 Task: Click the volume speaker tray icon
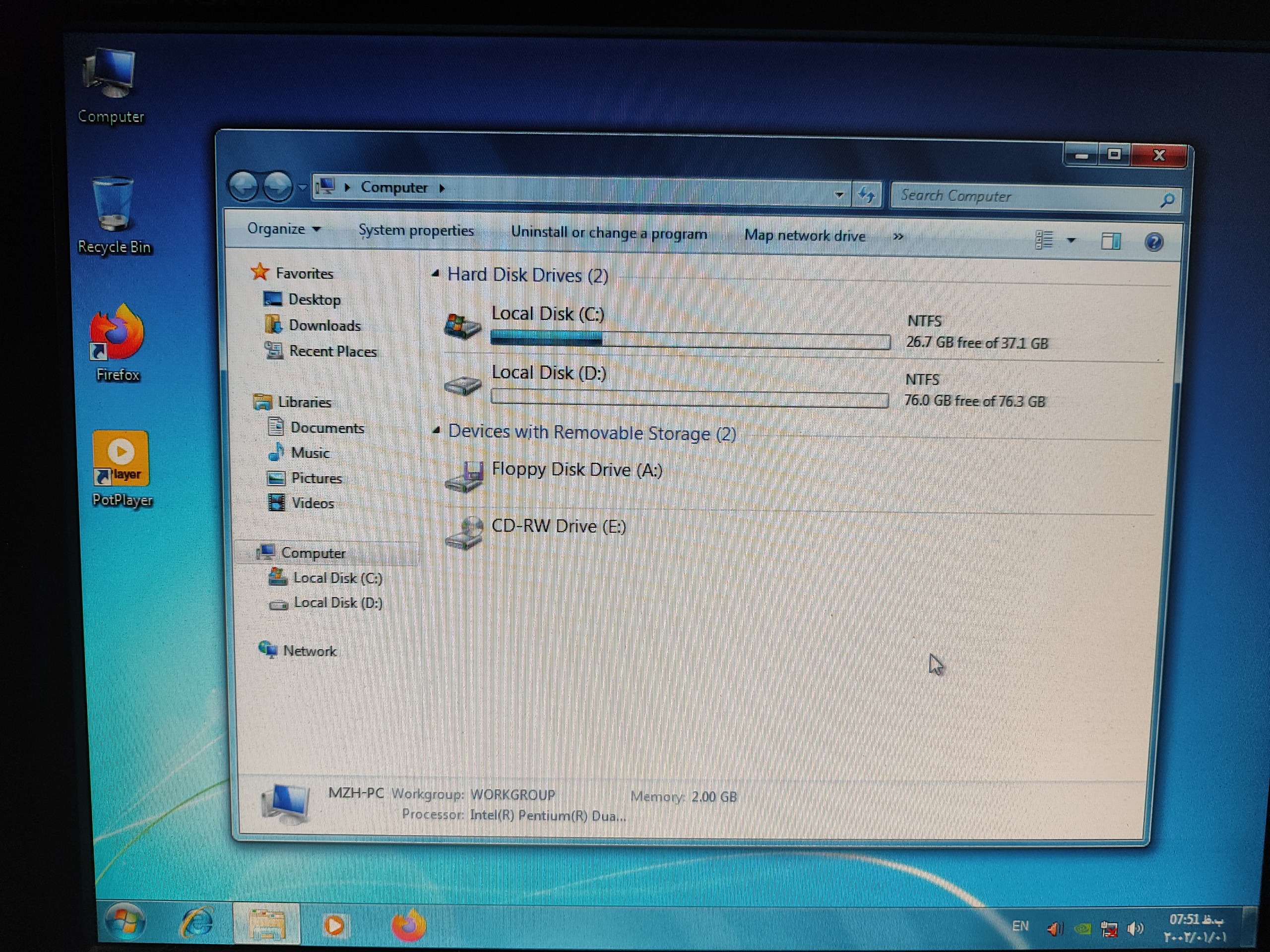click(1135, 928)
